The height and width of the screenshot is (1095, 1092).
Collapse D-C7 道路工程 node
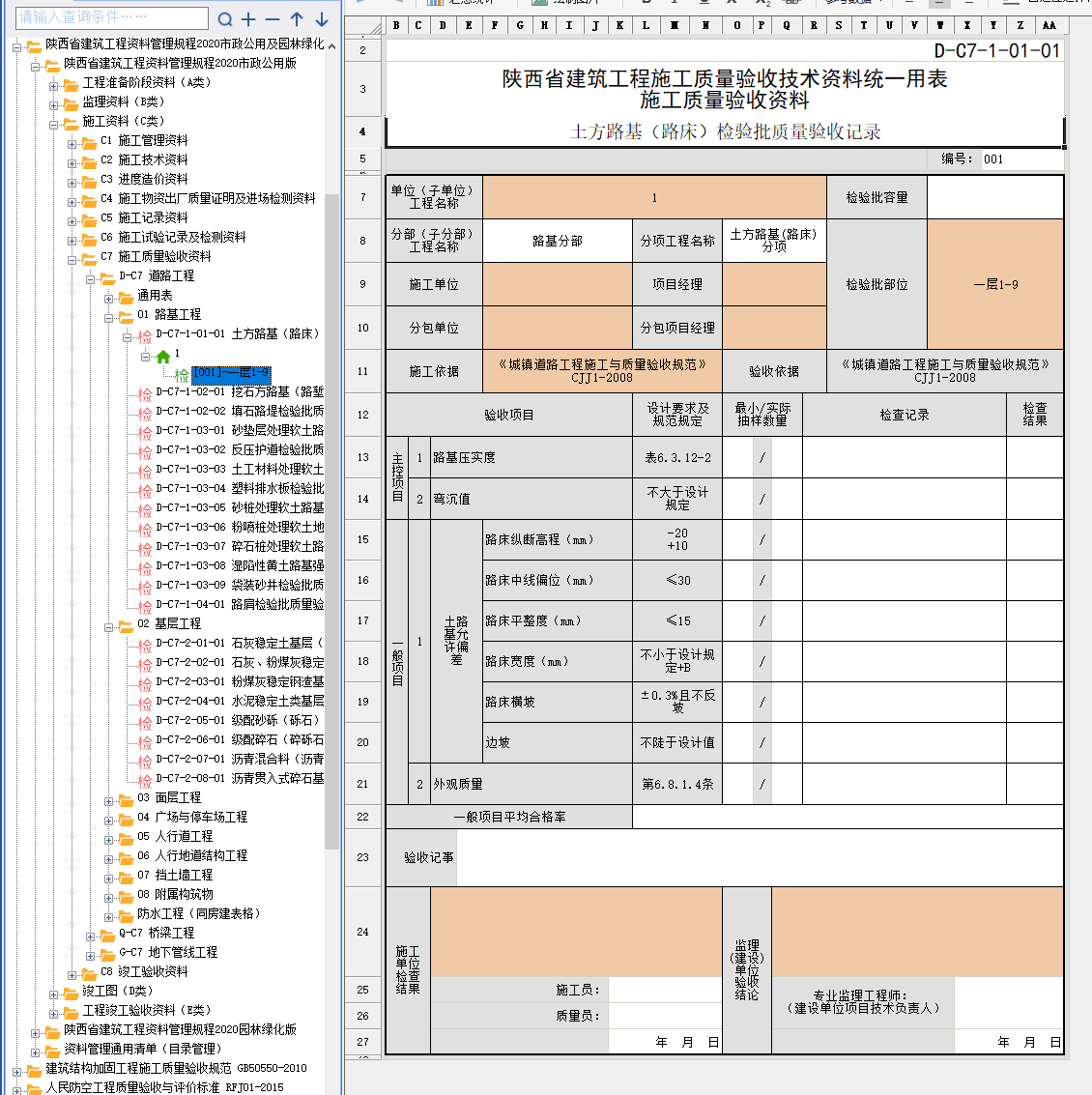click(x=90, y=279)
